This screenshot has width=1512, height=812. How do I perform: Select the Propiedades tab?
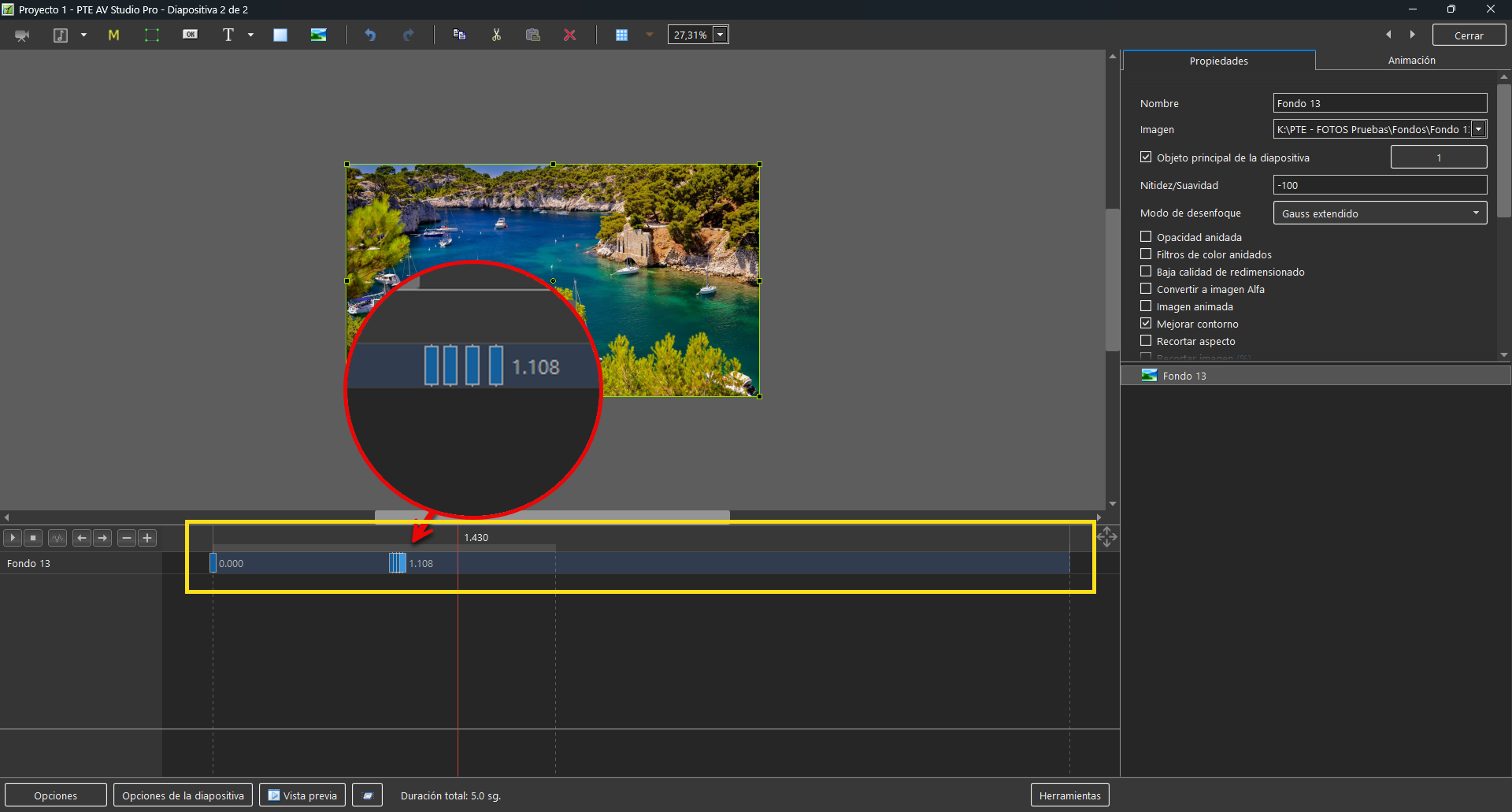[1218, 61]
